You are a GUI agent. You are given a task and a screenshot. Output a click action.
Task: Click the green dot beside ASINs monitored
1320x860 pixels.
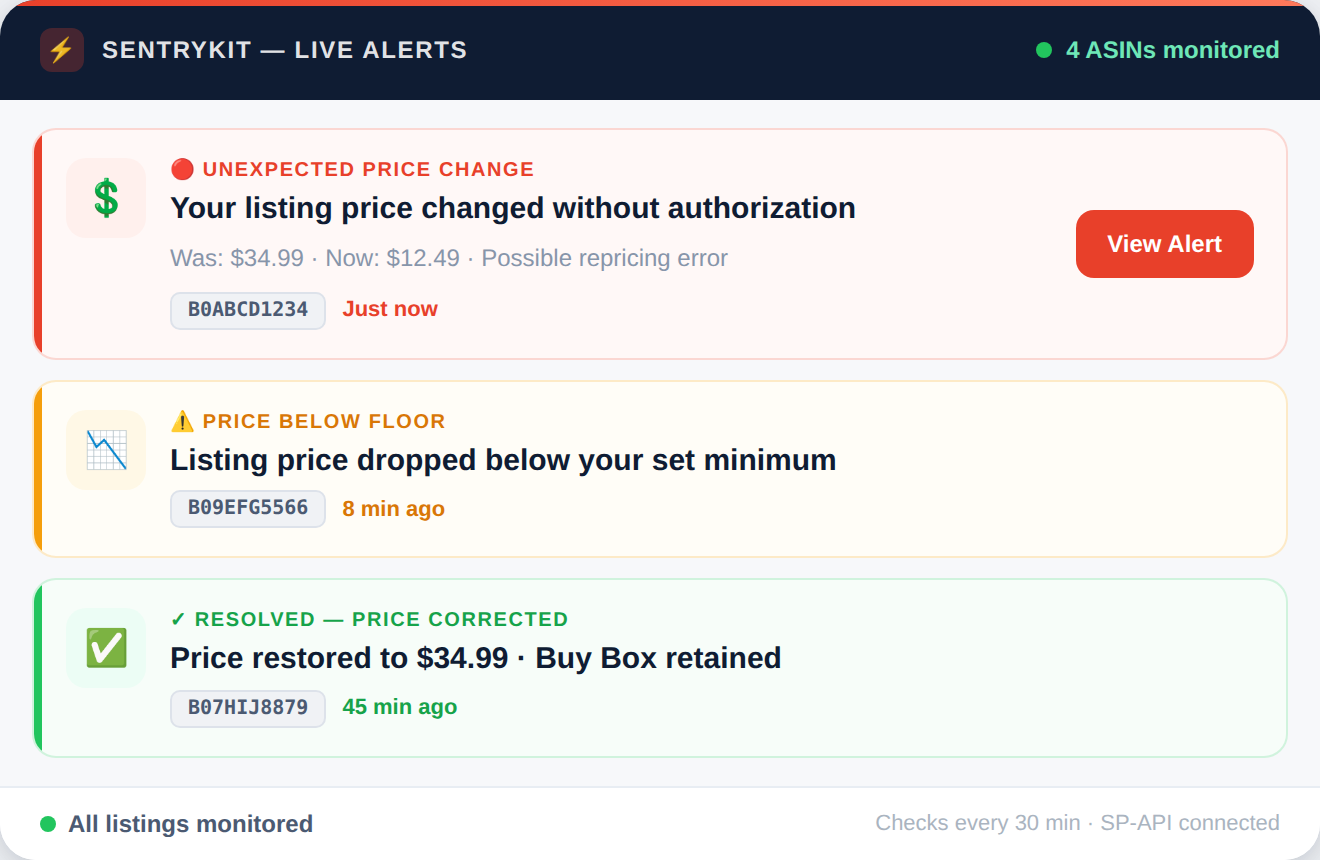click(1044, 50)
